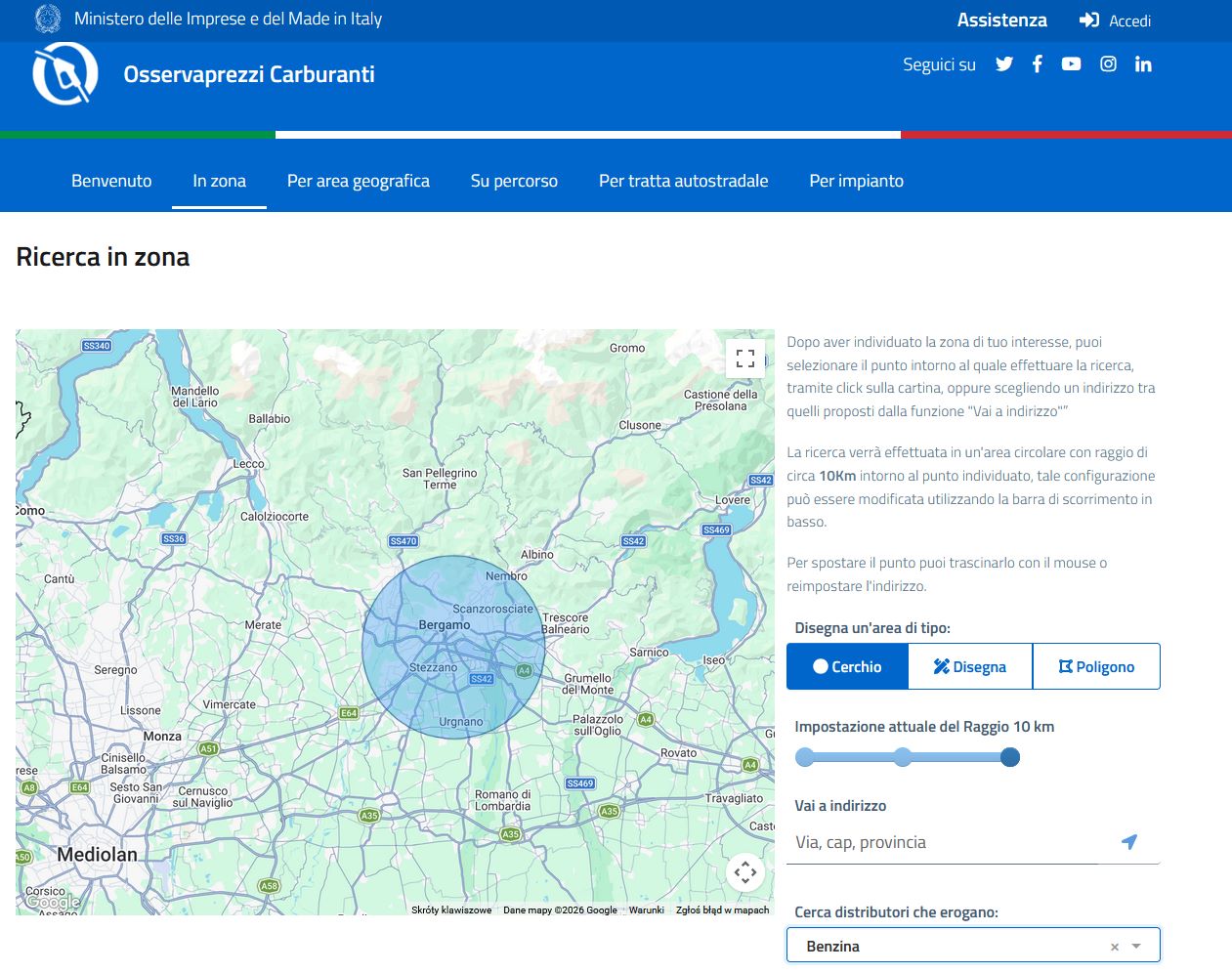Click the map camera controls icon

coord(745,872)
